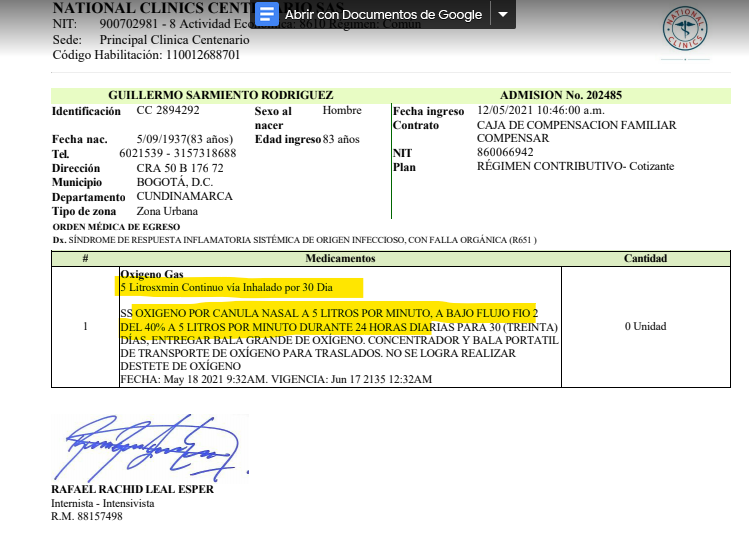Image resolution: width=749 pixels, height=549 pixels.
Task: Click the Medicamentos column header
Action: 341,258
